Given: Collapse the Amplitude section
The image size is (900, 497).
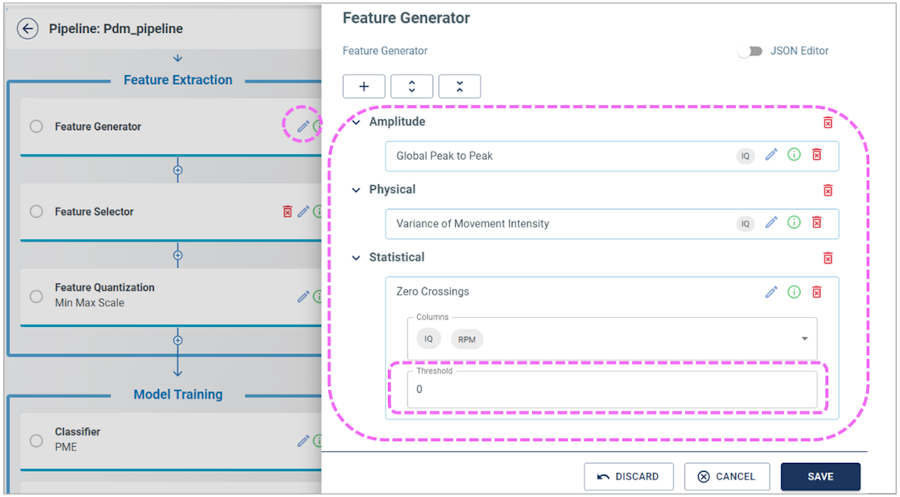Looking at the screenshot, I should pos(356,122).
